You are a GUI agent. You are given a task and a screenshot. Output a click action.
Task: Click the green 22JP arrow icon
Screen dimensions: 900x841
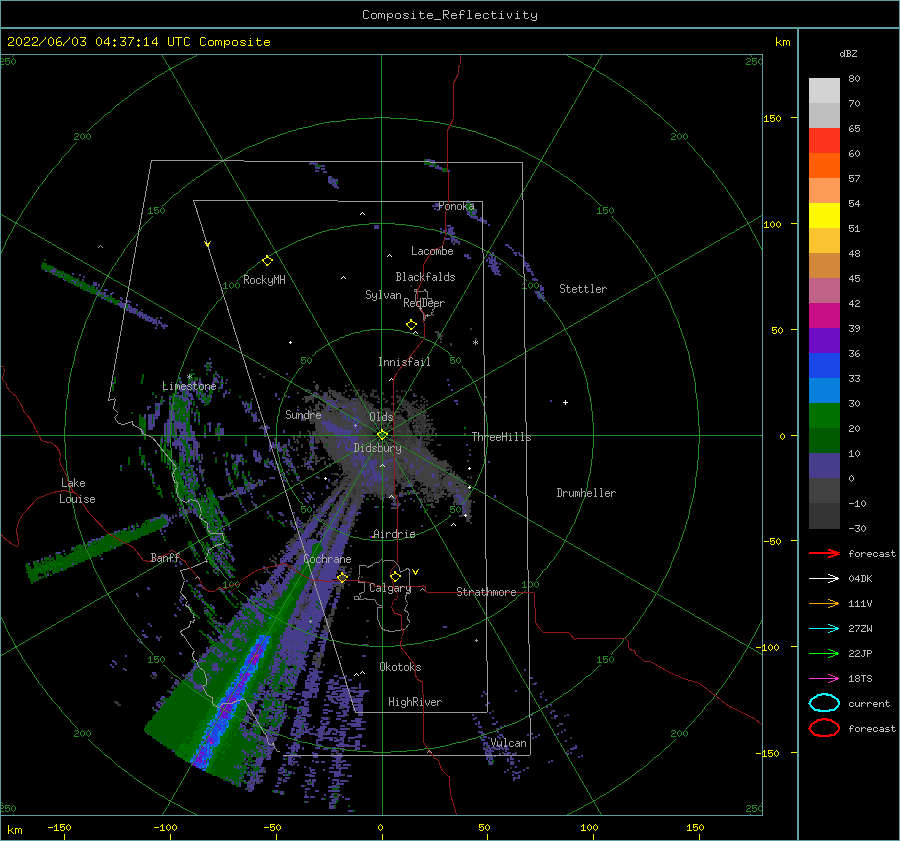[824, 653]
